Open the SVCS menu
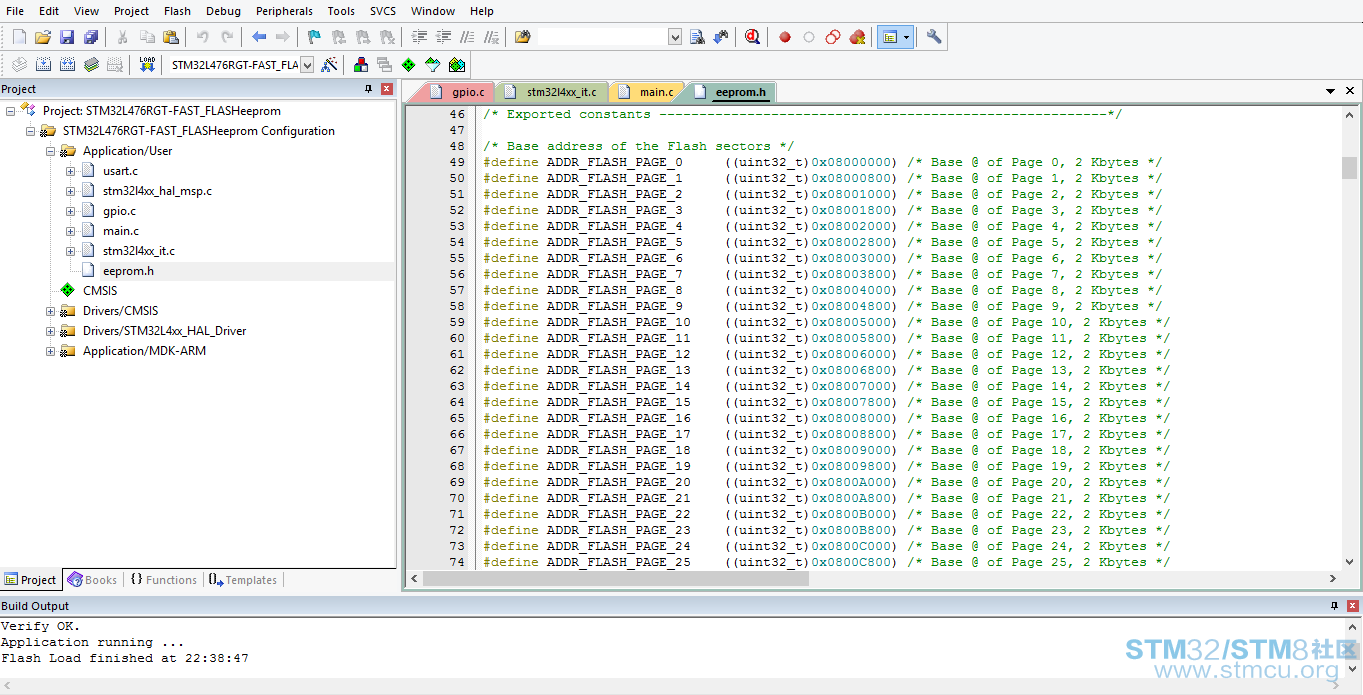1363x695 pixels. point(383,11)
